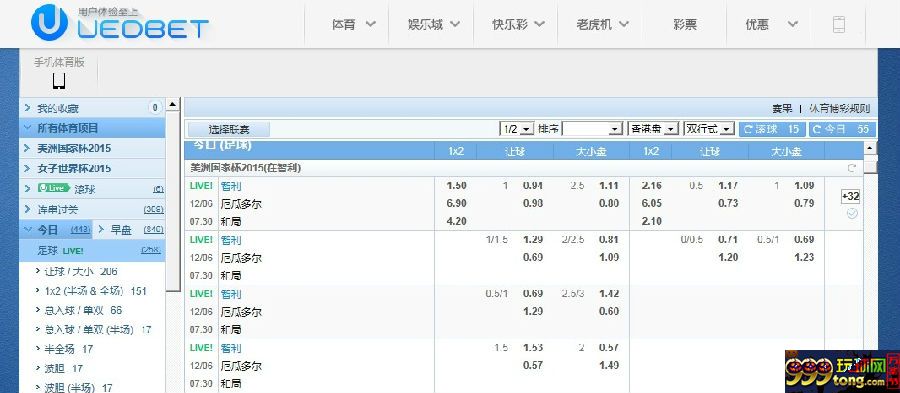
Task: Click the 手机体育版 phone icon
Action: pyautogui.click(x=59, y=81)
